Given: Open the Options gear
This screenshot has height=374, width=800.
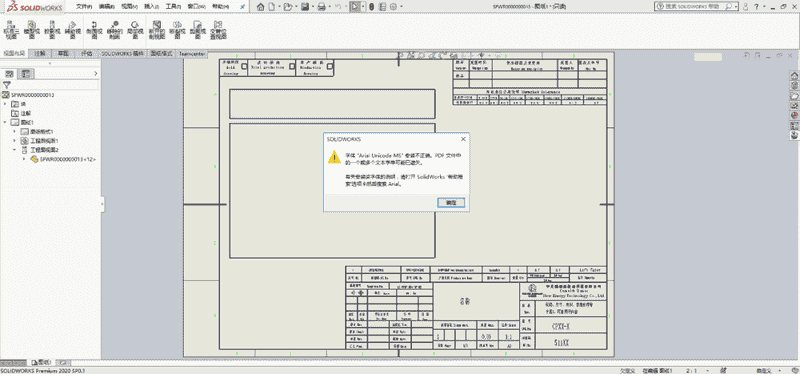Looking at the screenshot, I should (x=393, y=7).
